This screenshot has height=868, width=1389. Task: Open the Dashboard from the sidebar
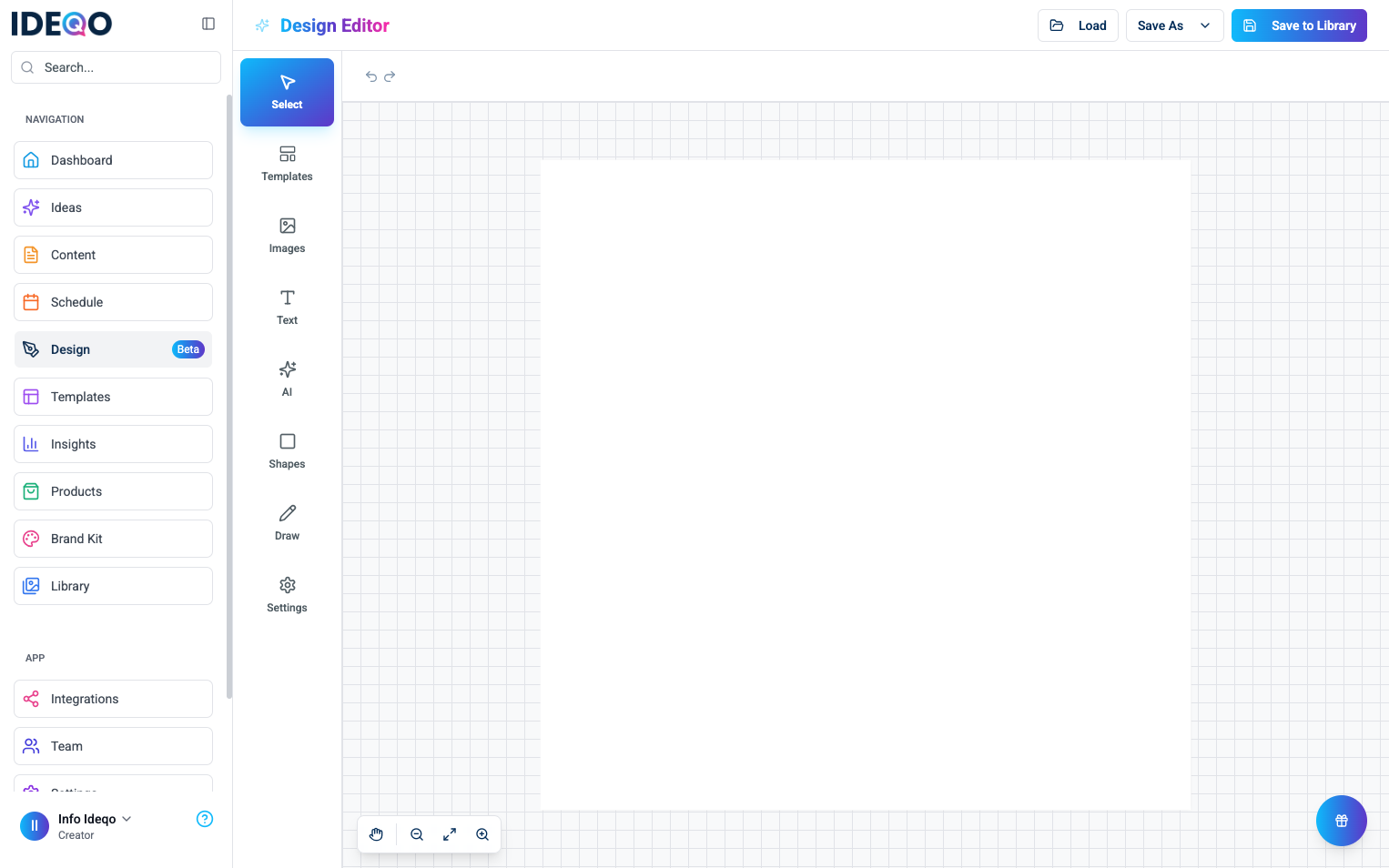click(113, 160)
